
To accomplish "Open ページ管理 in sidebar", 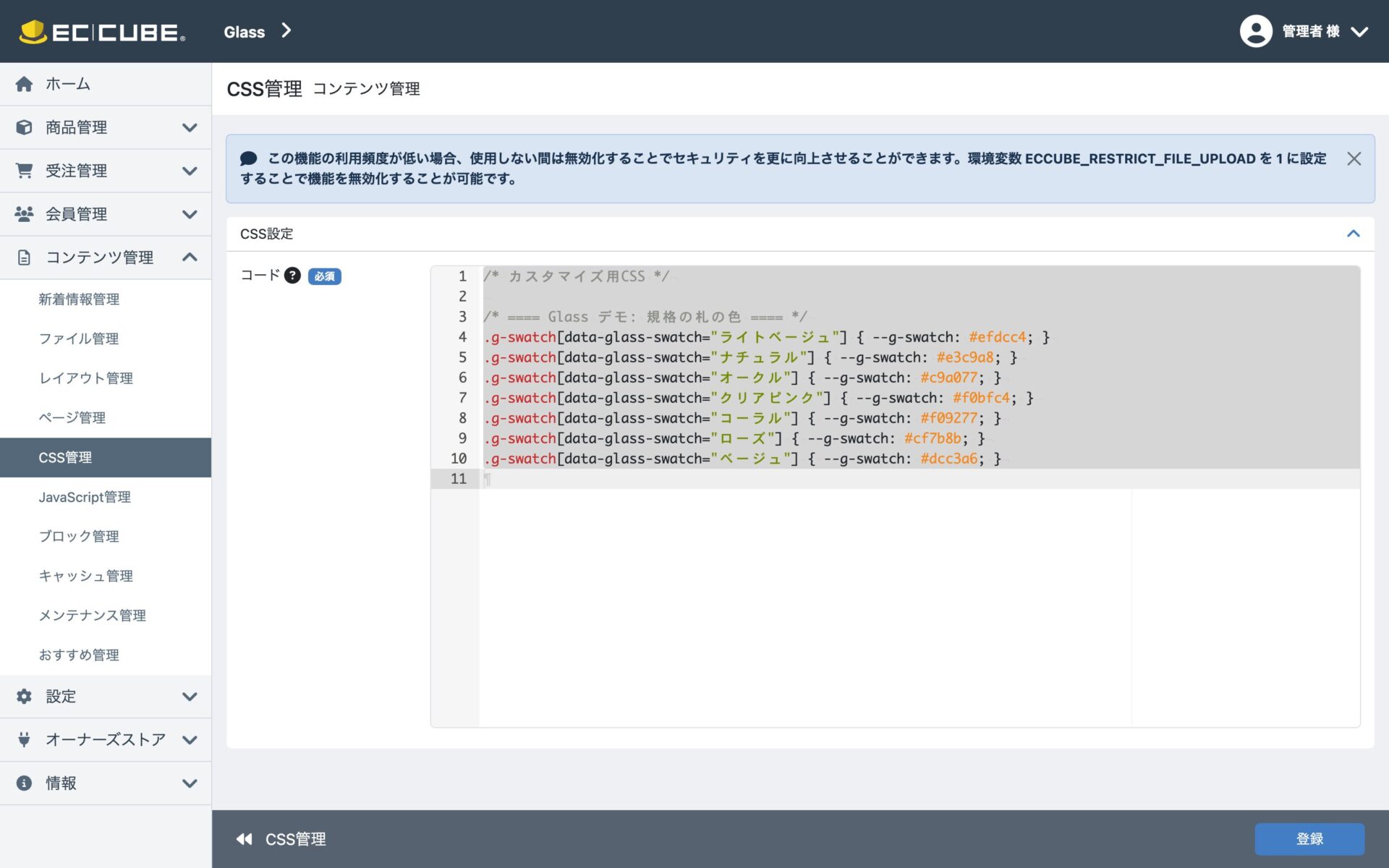I will coord(106,418).
